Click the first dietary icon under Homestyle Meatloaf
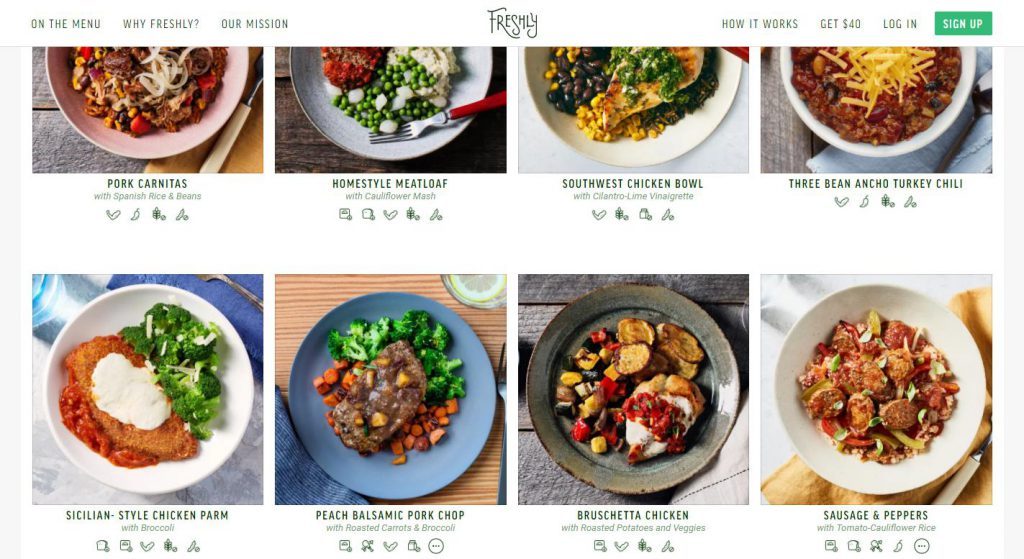This screenshot has width=1024, height=559. (345, 214)
